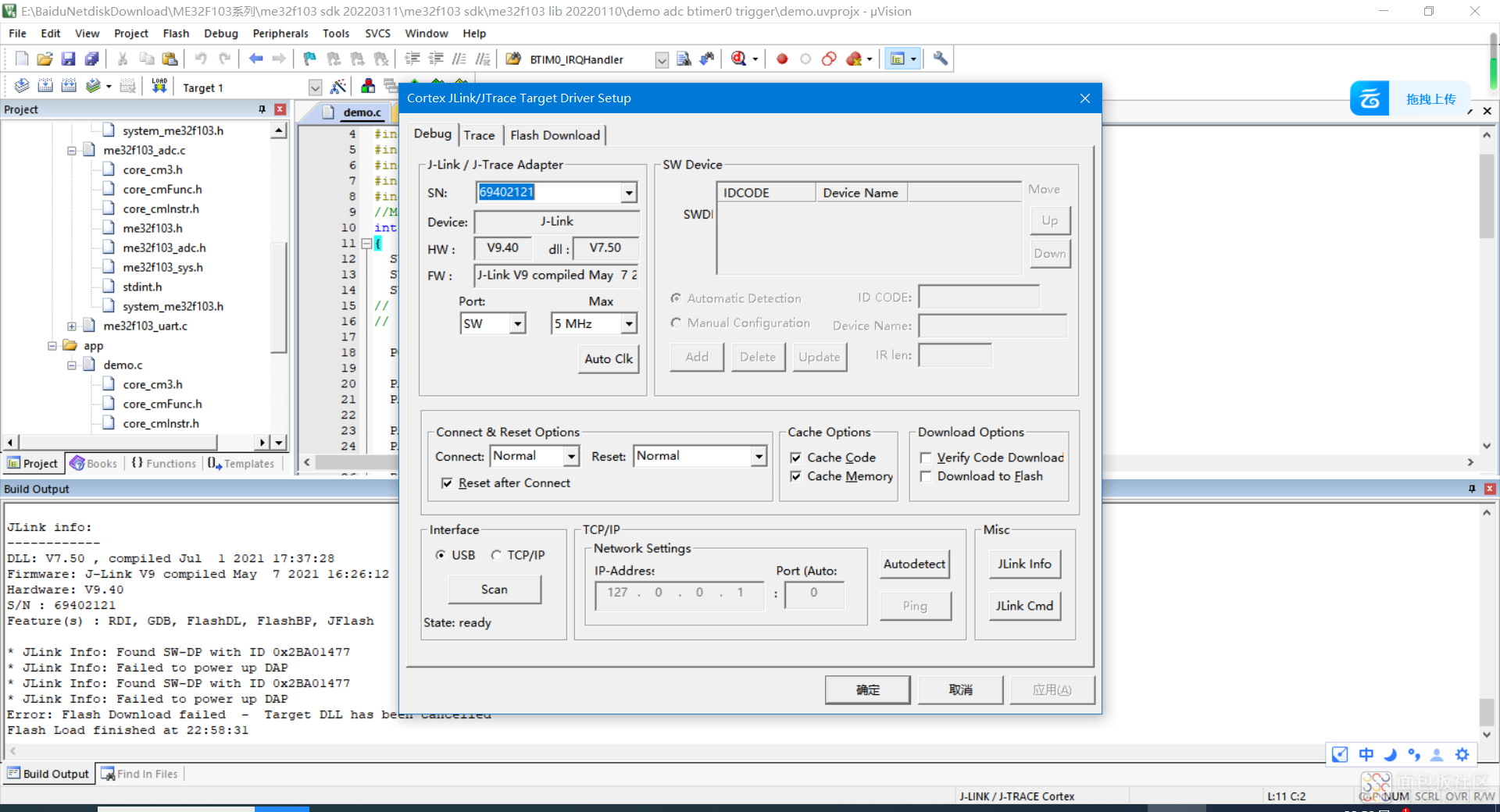Start debug session magnifier icon
This screenshot has height=812, width=1500.
click(x=738, y=59)
